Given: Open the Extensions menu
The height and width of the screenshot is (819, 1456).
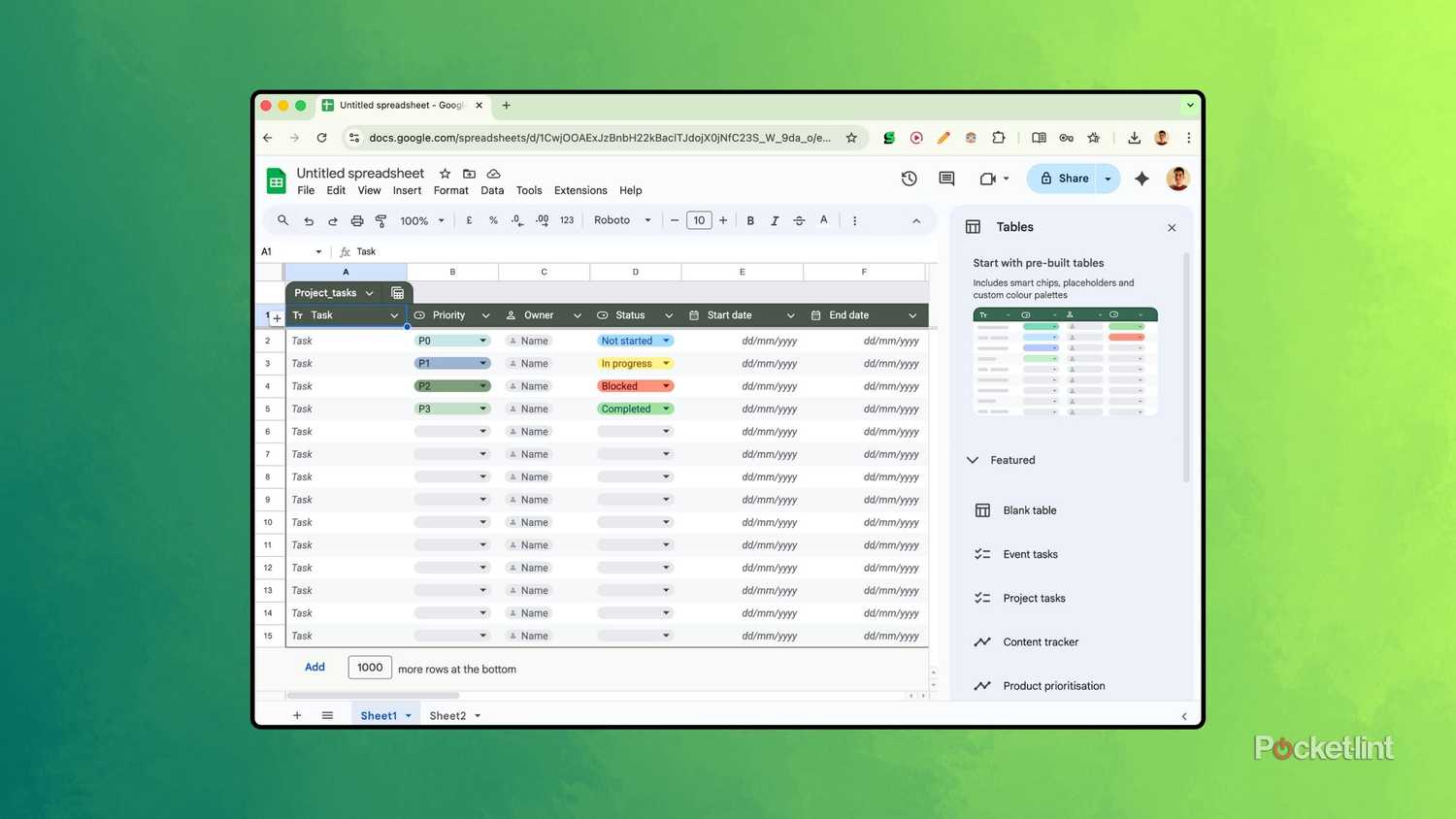Looking at the screenshot, I should (x=579, y=191).
